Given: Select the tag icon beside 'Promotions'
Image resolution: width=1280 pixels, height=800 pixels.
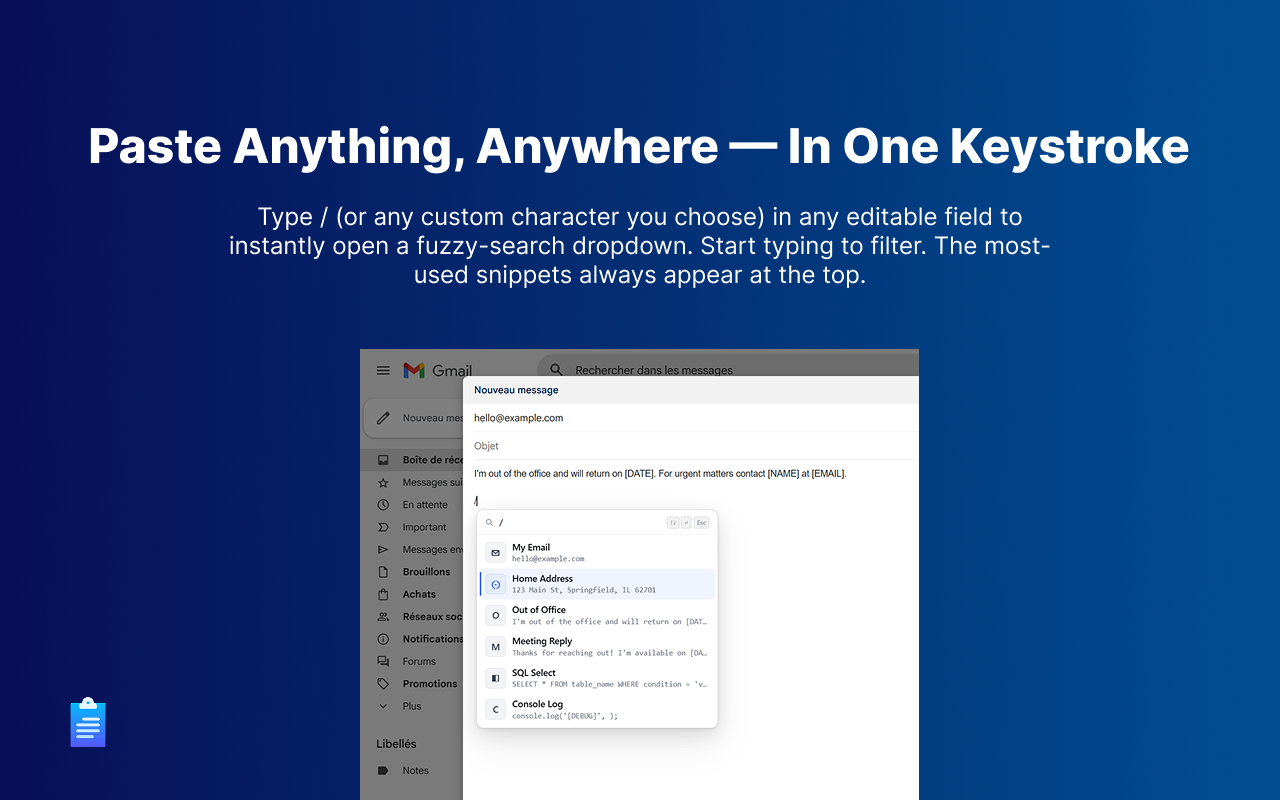Looking at the screenshot, I should [x=383, y=684].
